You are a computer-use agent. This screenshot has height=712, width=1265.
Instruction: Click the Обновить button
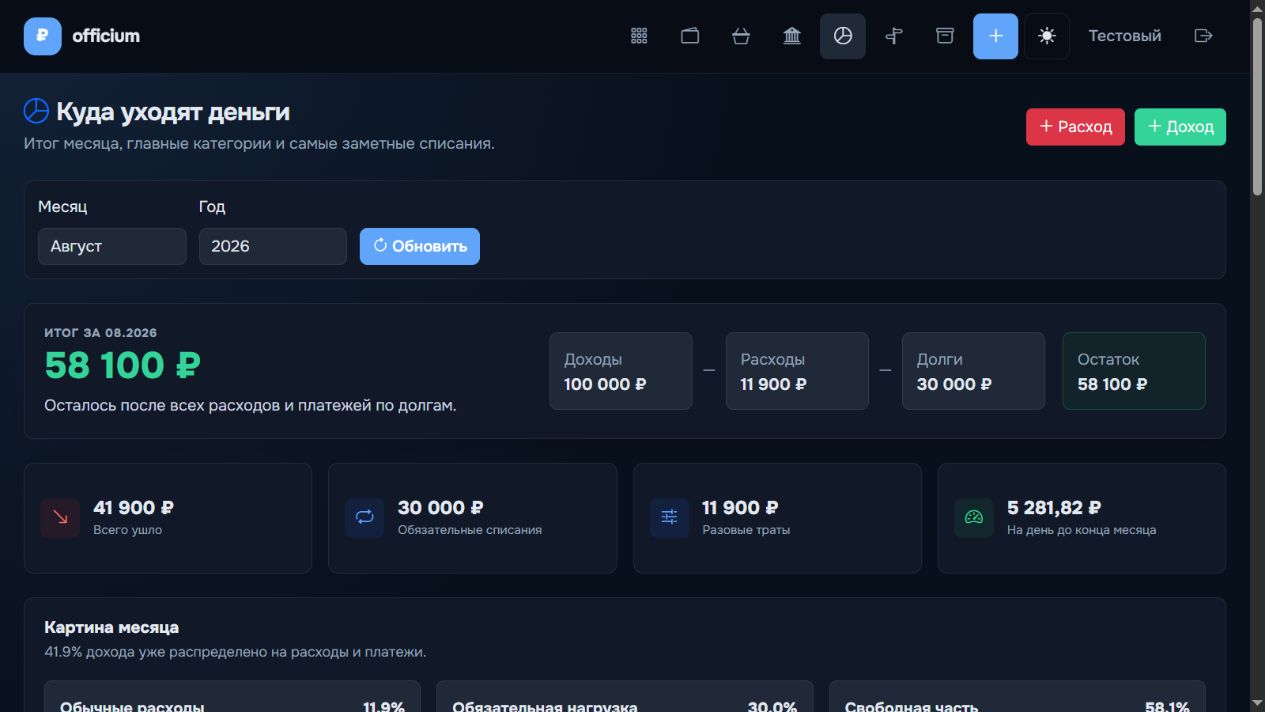point(420,246)
